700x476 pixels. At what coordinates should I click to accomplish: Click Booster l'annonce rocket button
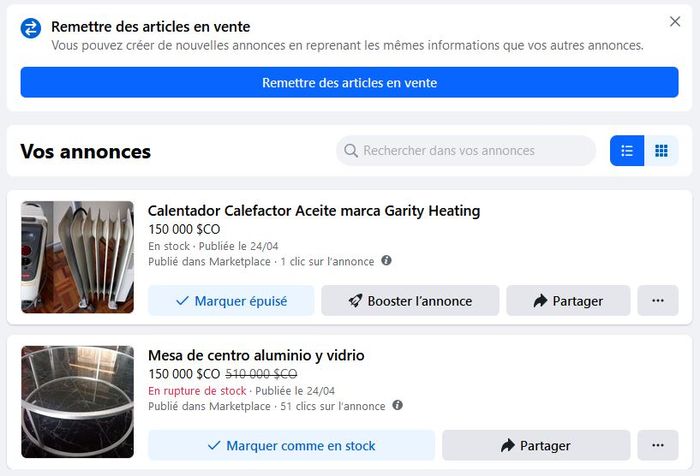(x=410, y=301)
